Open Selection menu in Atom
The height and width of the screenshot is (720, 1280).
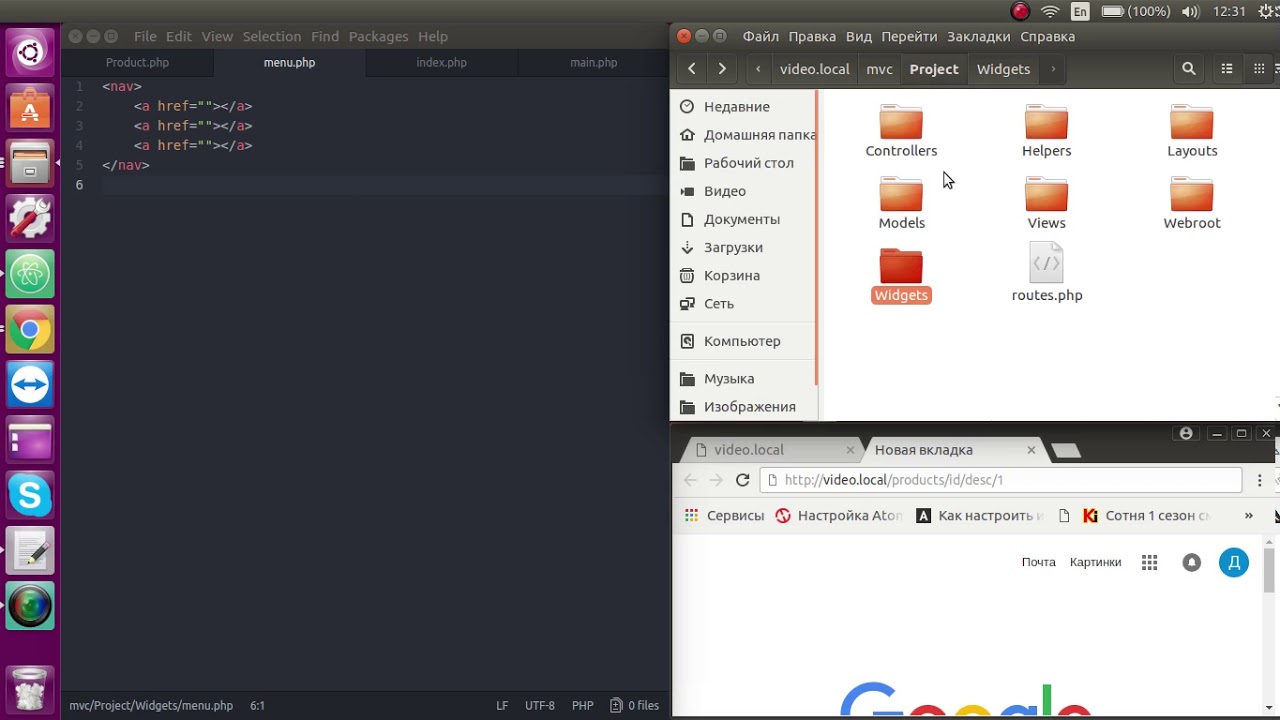click(272, 36)
